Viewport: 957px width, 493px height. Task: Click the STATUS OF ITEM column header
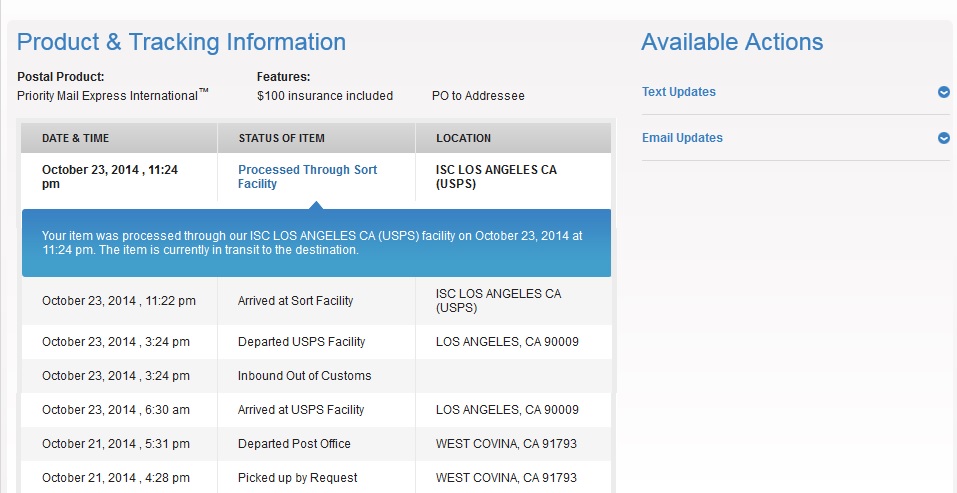pos(282,138)
